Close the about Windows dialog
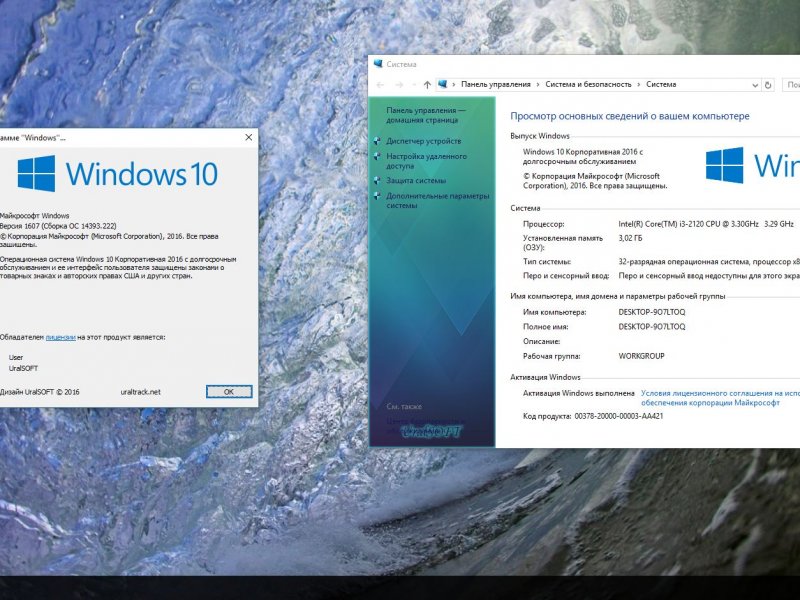 (248, 137)
